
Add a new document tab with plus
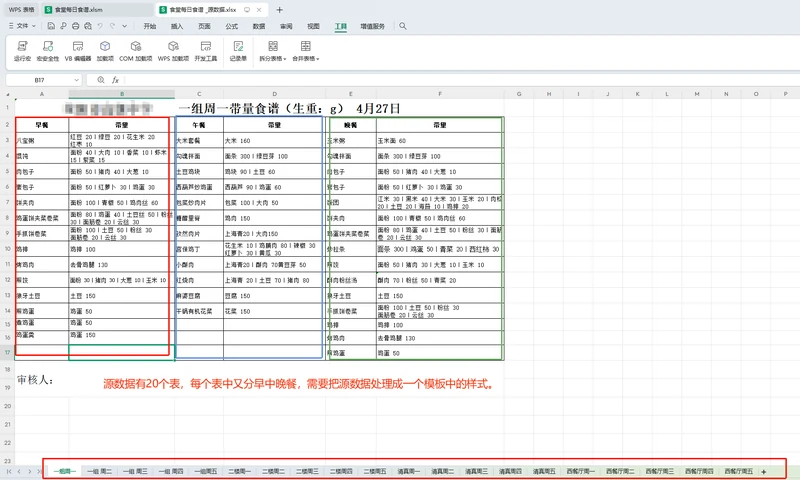coord(280,10)
